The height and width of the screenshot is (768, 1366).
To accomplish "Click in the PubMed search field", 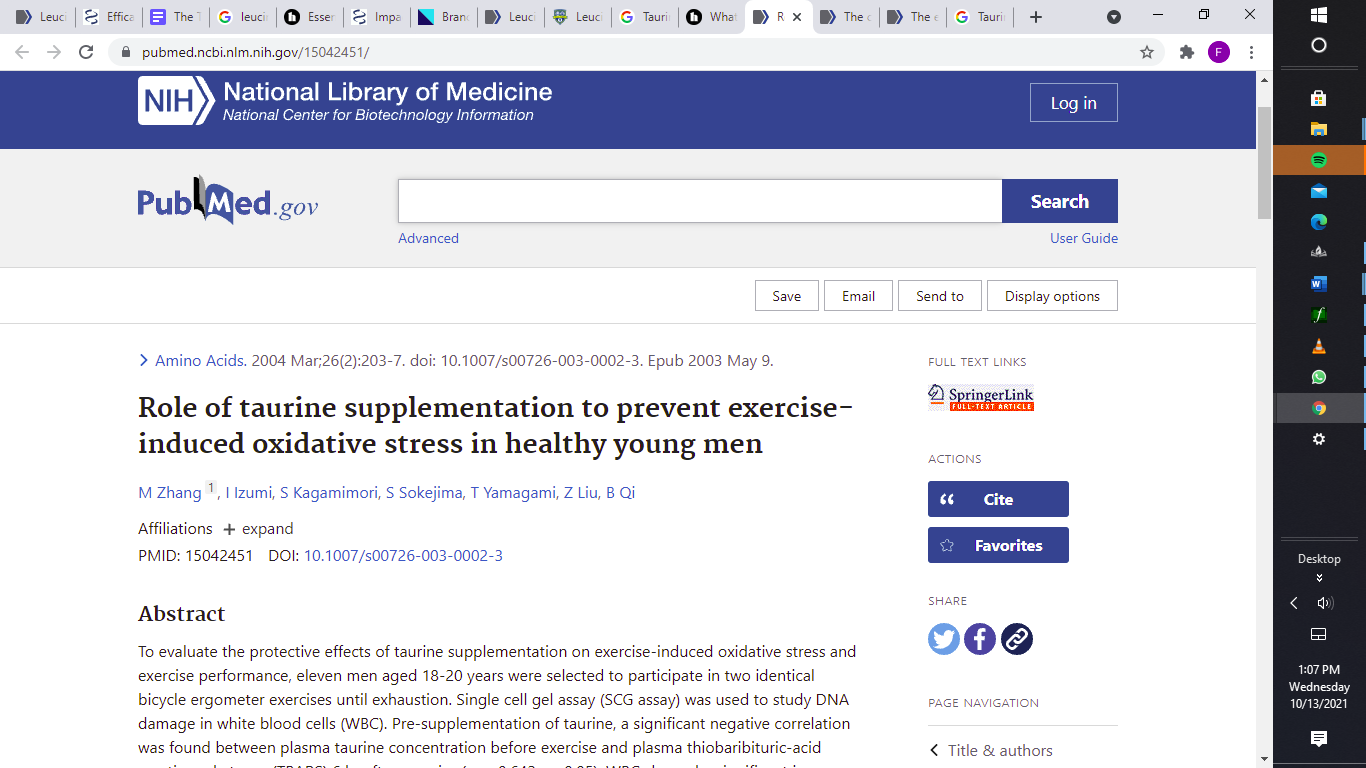I will coord(699,201).
